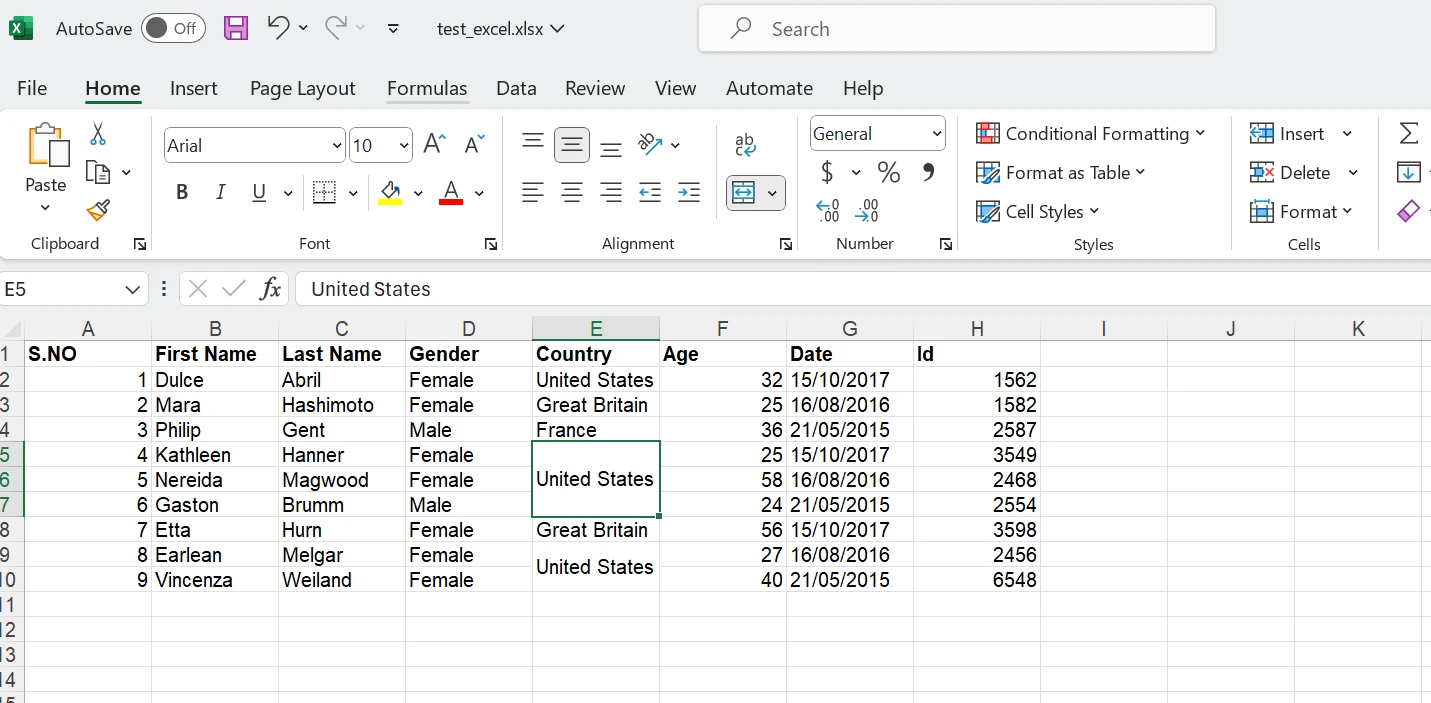Switch to the Formulas tab
The image size is (1431, 703).
(x=427, y=88)
